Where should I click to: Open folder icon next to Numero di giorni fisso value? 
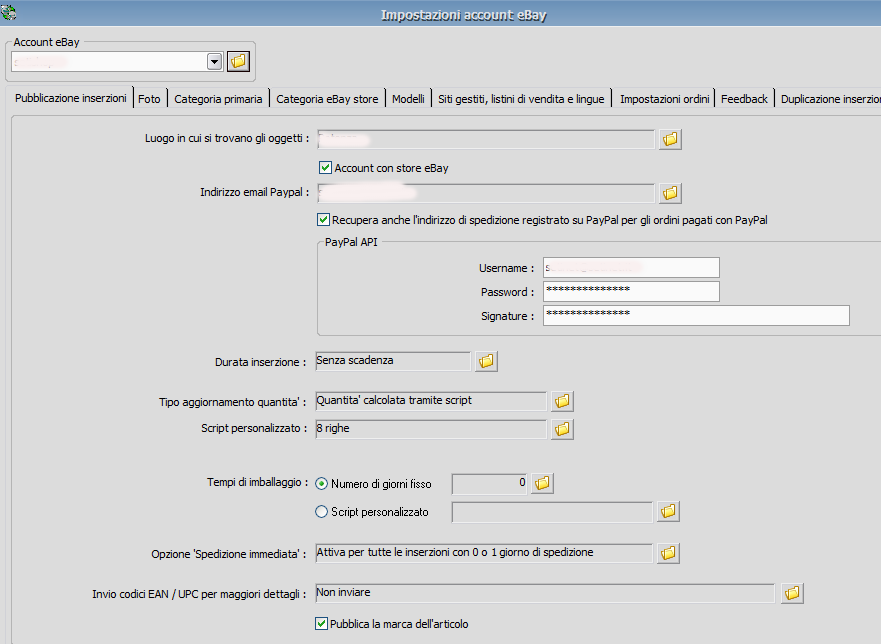[542, 483]
